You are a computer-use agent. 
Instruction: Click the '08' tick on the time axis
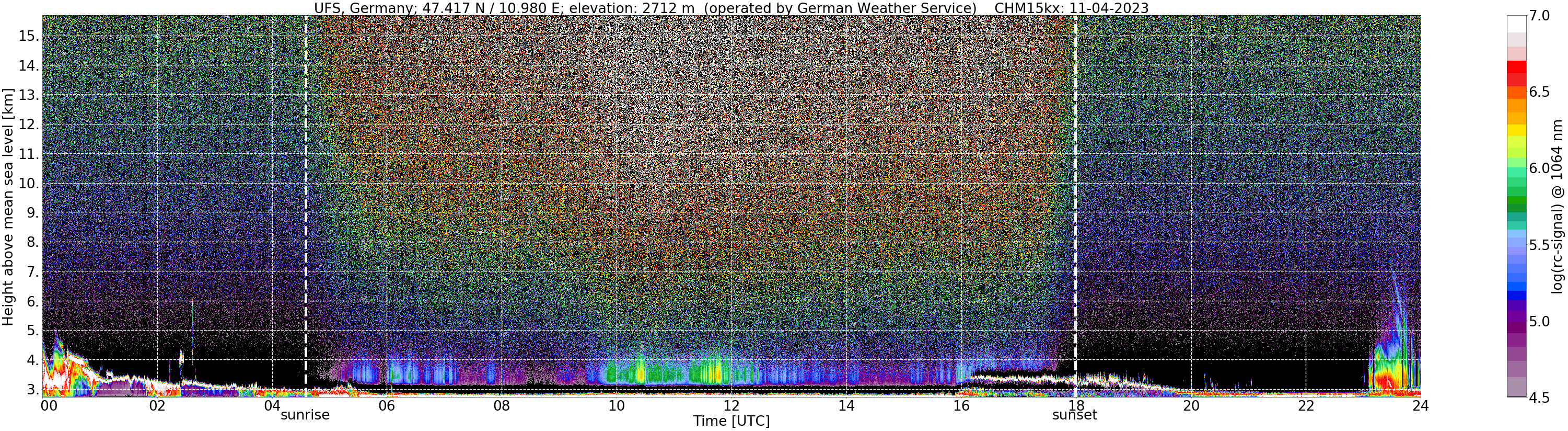pyautogui.click(x=502, y=405)
